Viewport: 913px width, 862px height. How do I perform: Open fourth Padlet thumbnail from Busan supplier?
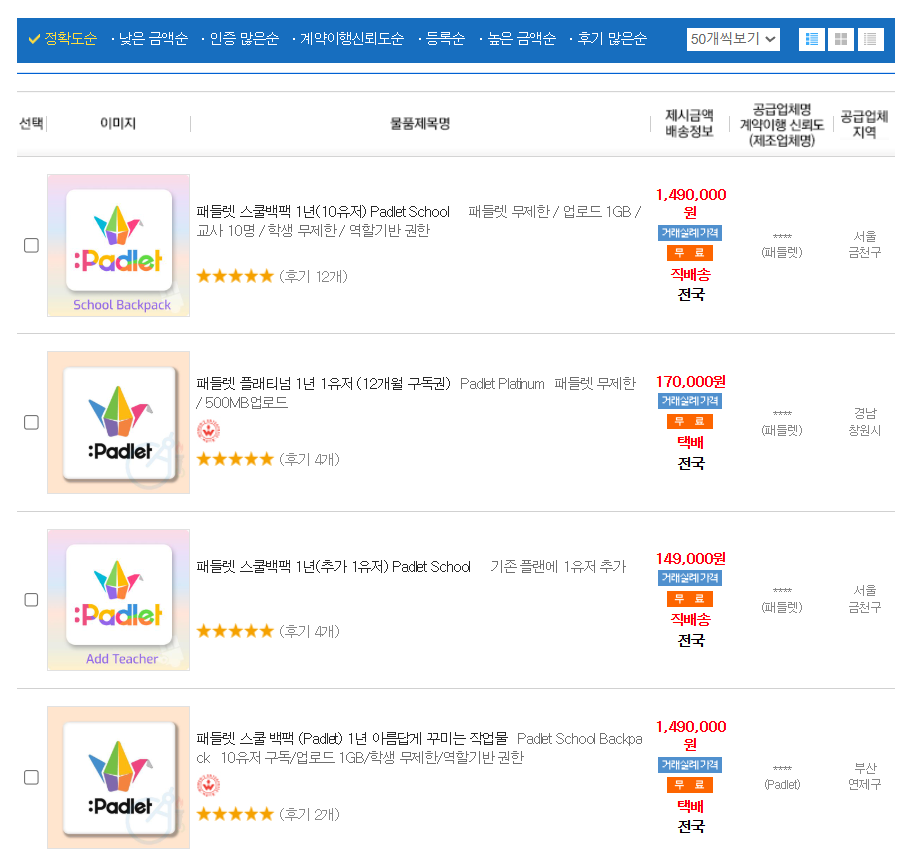118,777
